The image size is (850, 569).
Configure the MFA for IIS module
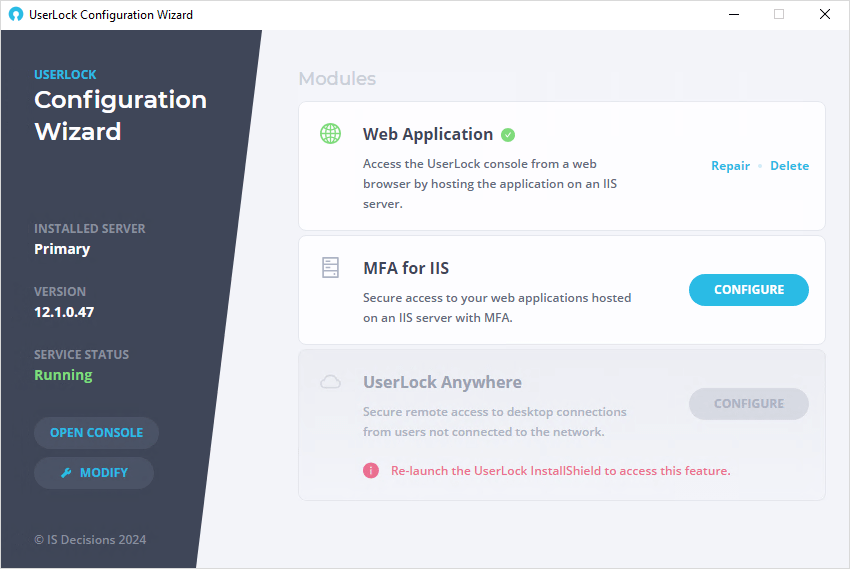(749, 290)
